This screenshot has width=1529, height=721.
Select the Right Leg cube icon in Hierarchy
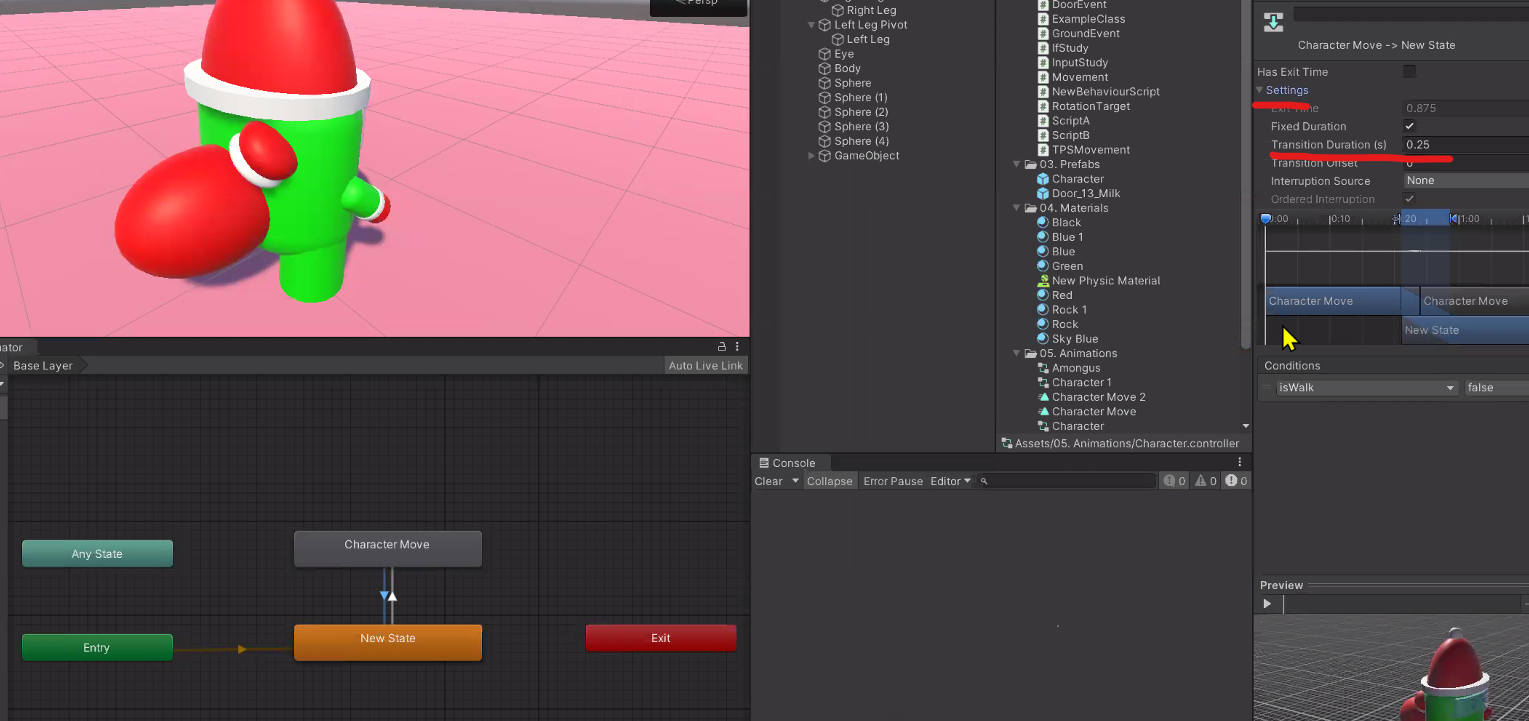838,10
